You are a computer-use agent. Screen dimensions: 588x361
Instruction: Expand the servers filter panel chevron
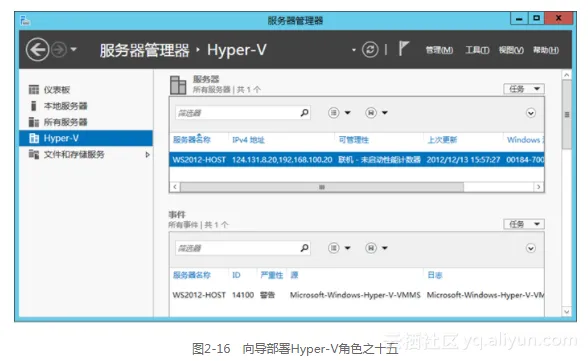pos(531,113)
